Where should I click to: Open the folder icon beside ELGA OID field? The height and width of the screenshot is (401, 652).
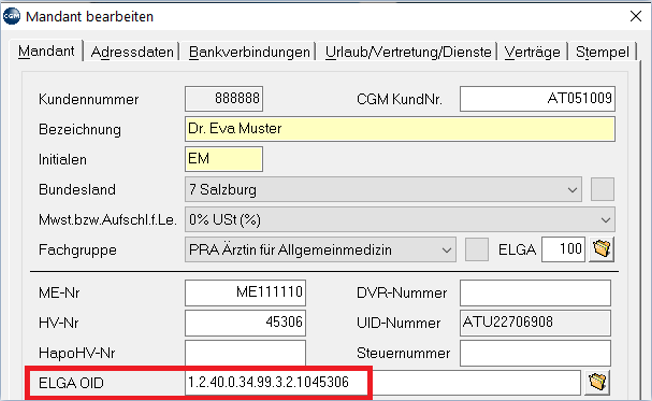tap(597, 382)
